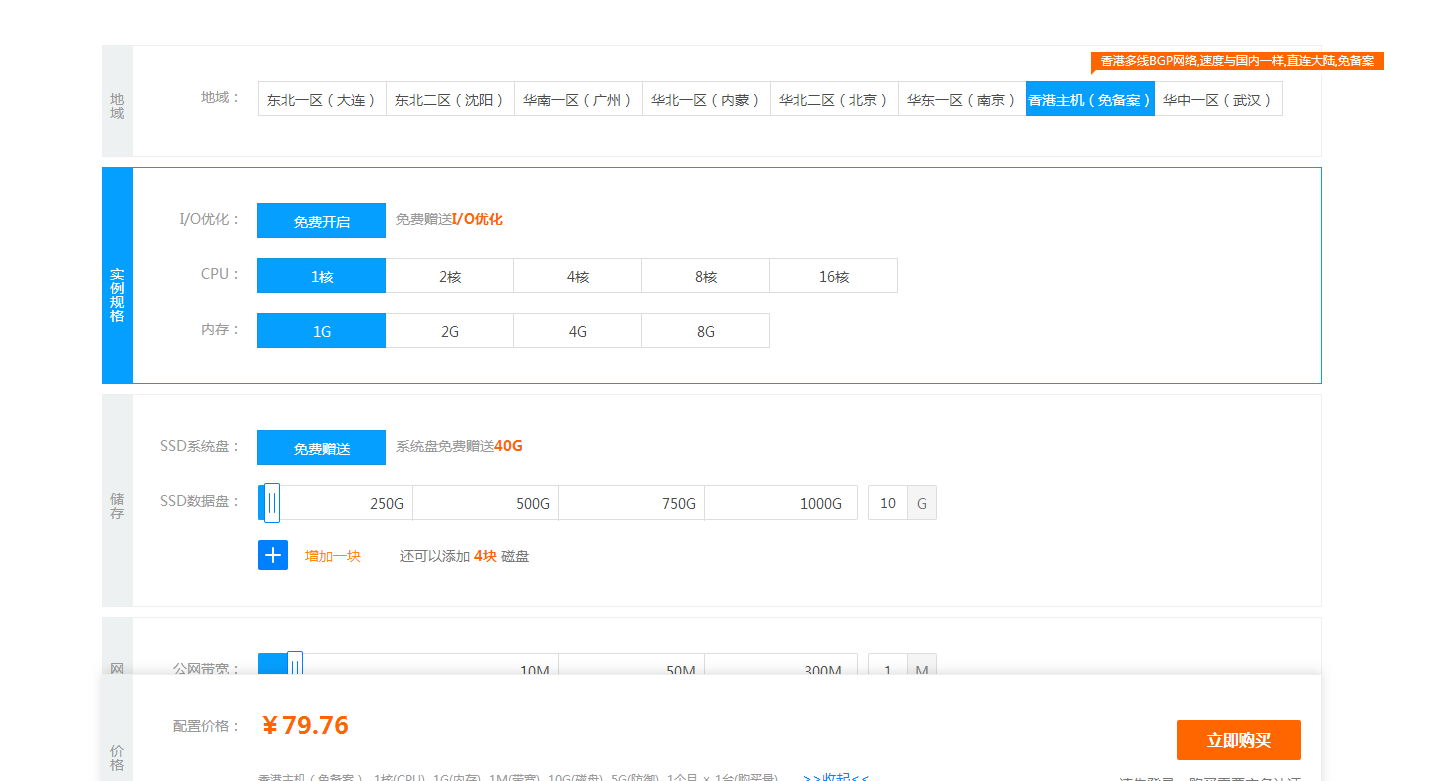1444x781 pixels.
Task: Edit the custom disk size input field
Action: 887,502
